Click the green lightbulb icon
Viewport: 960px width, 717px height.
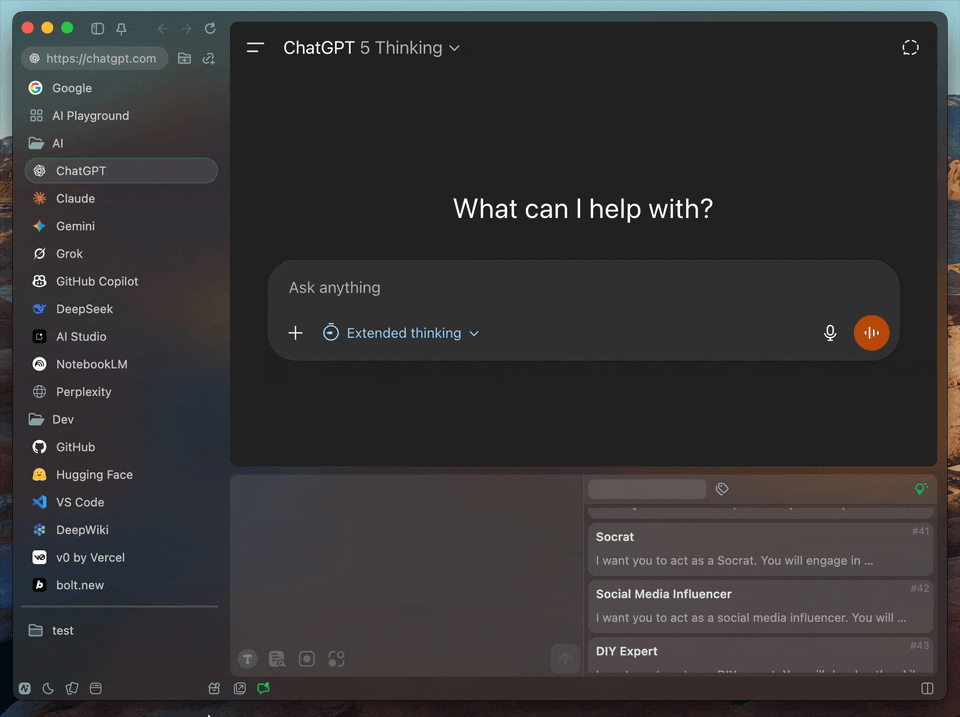tap(921, 488)
